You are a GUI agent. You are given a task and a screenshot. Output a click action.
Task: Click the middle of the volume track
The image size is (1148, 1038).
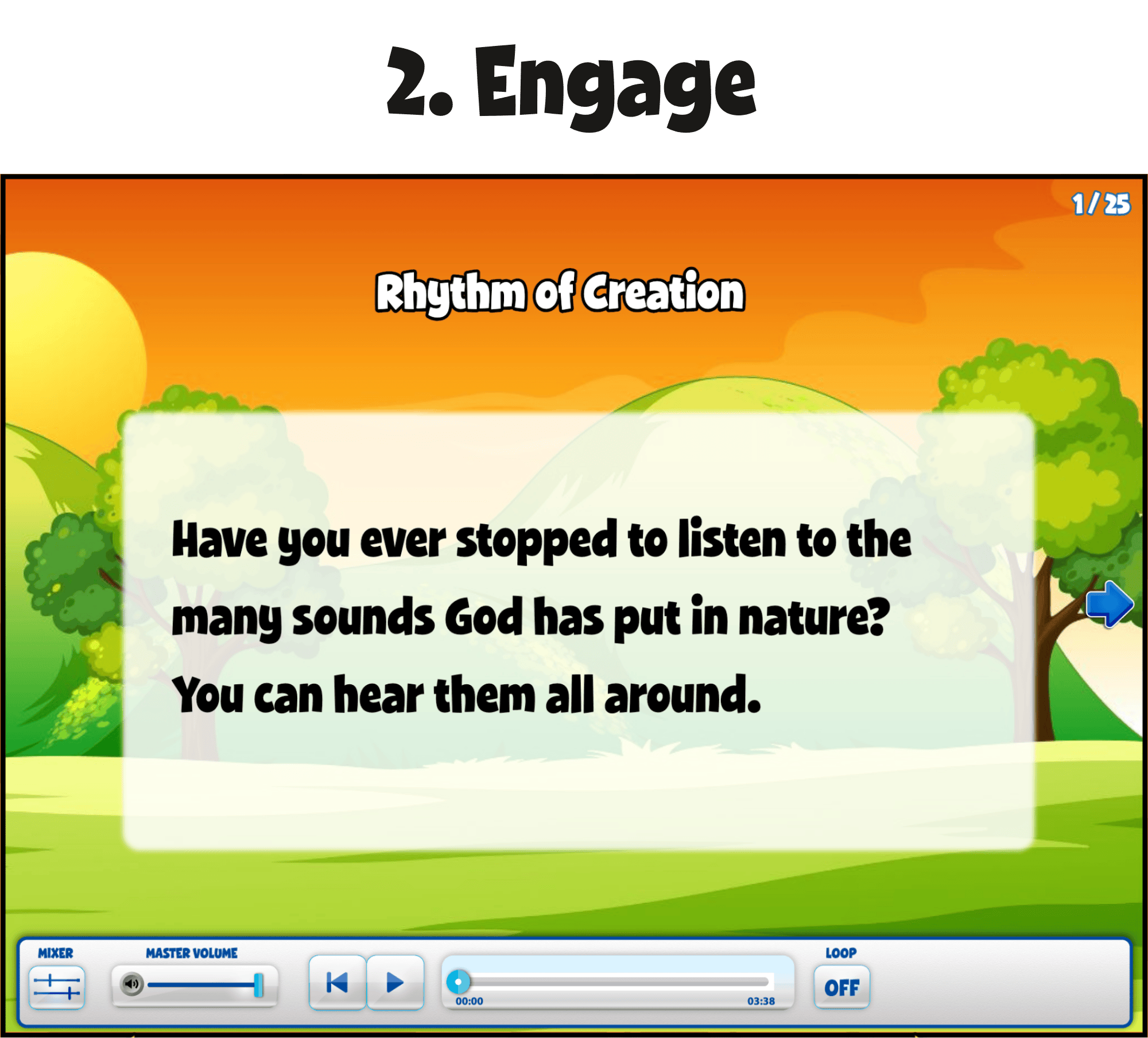pyautogui.click(x=201, y=985)
